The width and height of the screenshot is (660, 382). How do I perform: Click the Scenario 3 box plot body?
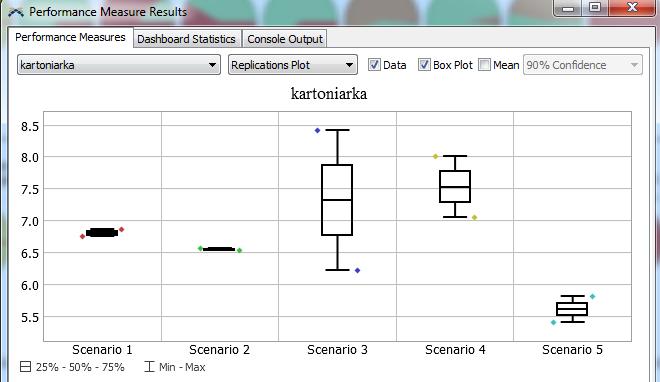pyautogui.click(x=337, y=200)
